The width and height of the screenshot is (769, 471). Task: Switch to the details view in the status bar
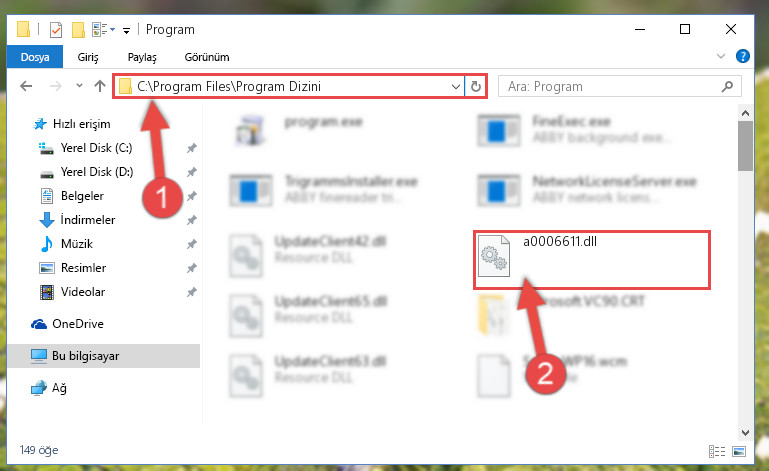click(x=717, y=451)
